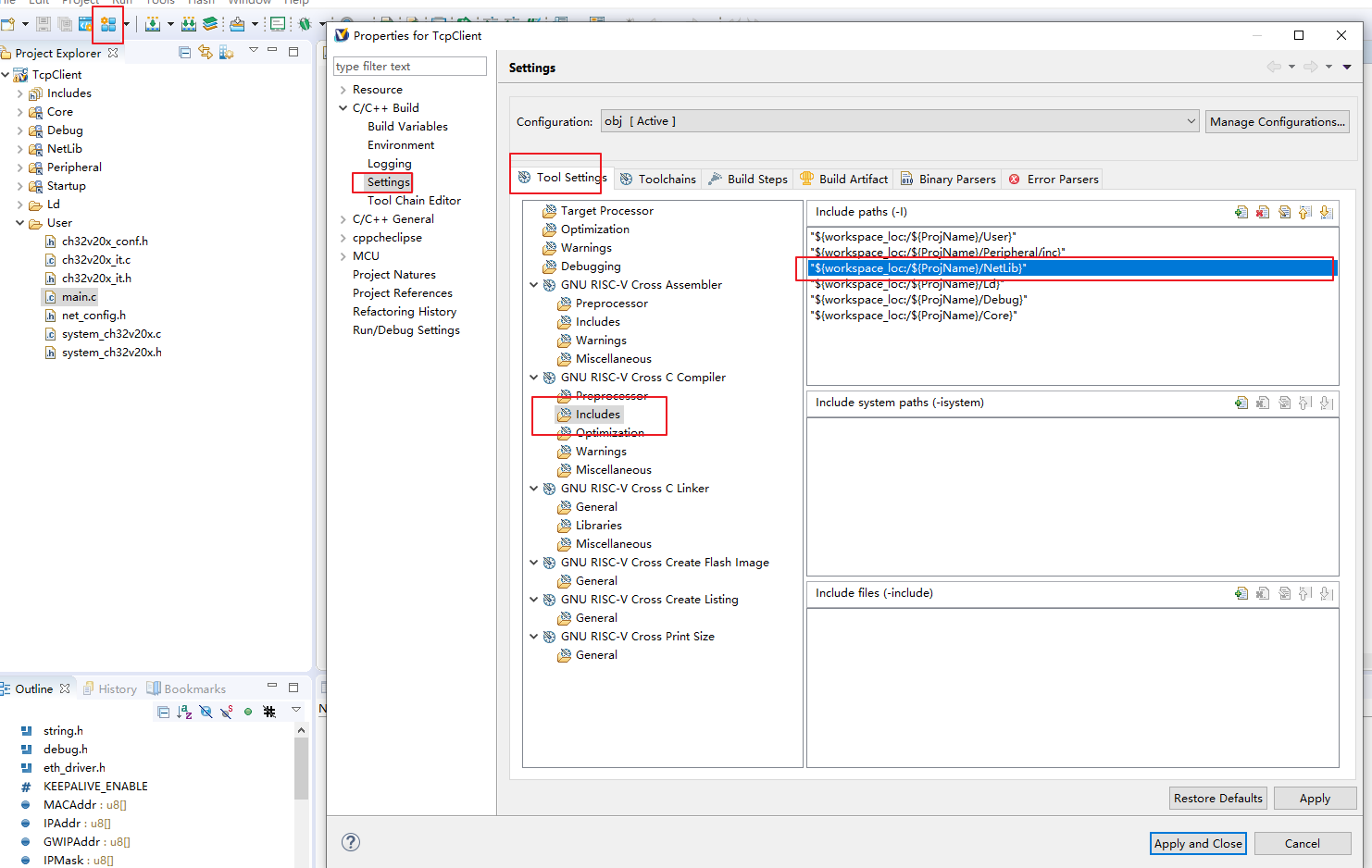Switch to the Build Steps tab
Viewport: 1372px width, 868px height.
point(748,180)
